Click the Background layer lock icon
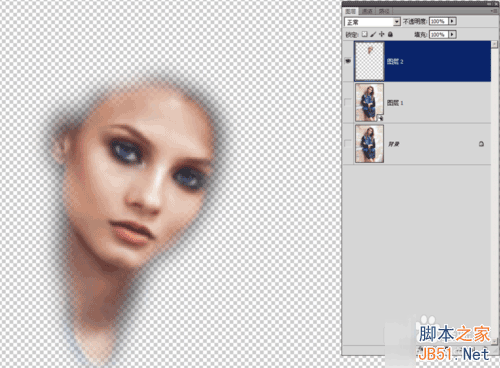 tap(481, 144)
